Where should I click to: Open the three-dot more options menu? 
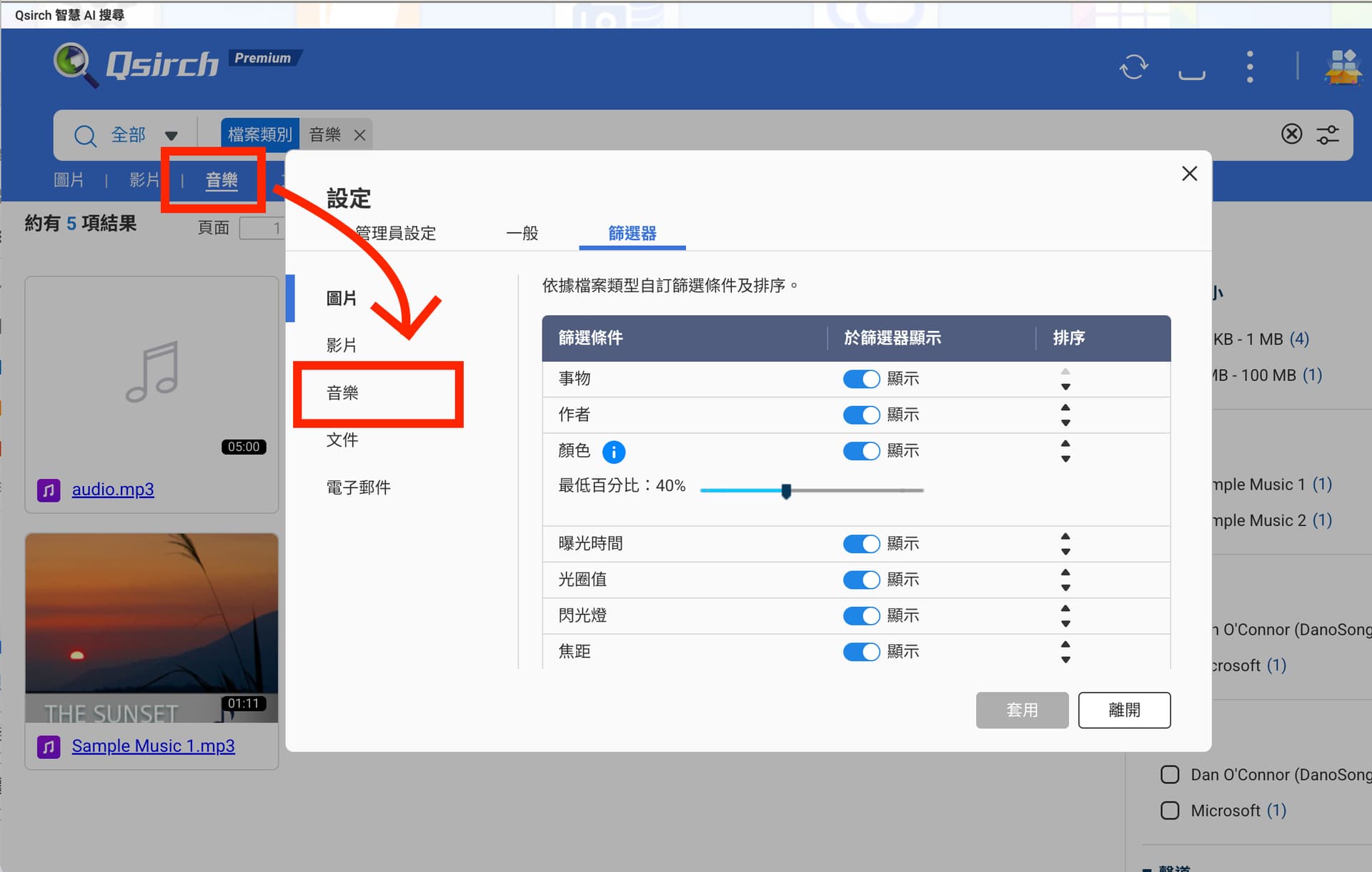[x=1249, y=67]
